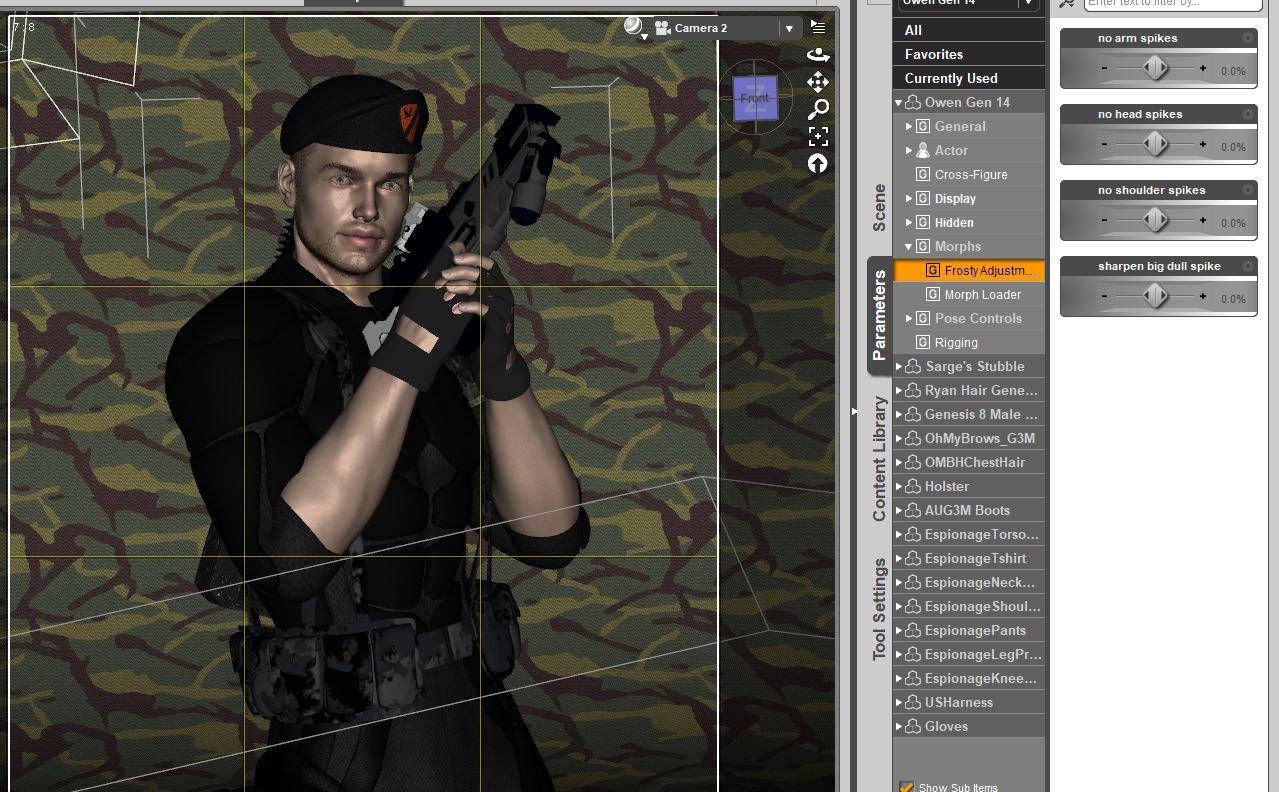Screen dimensions: 1279x792
Task: Click the no head spikes slider handle
Action: pyautogui.click(x=1155, y=144)
